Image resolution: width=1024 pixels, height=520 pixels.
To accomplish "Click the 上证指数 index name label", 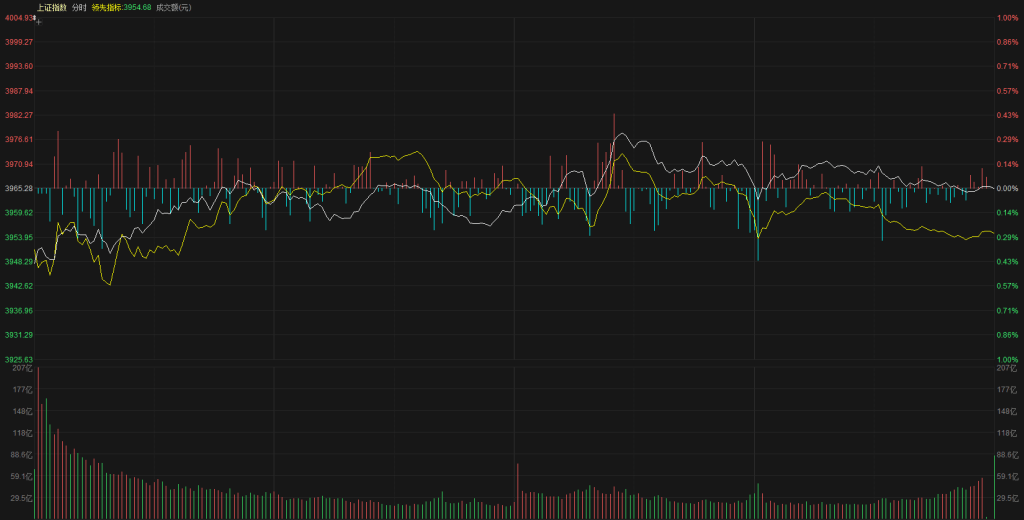I will tap(52, 7).
